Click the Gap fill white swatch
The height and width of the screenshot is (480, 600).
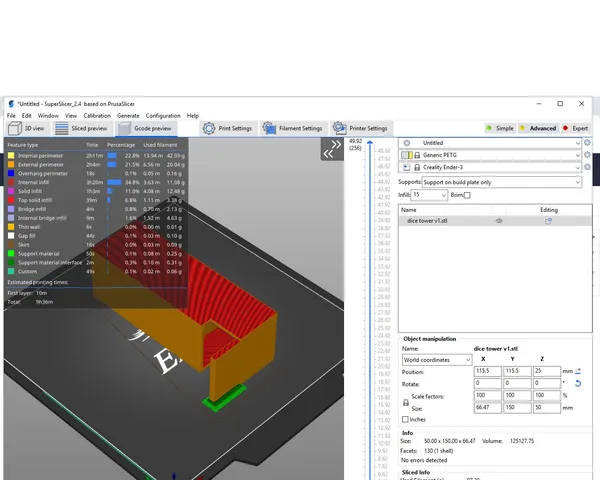(11, 236)
